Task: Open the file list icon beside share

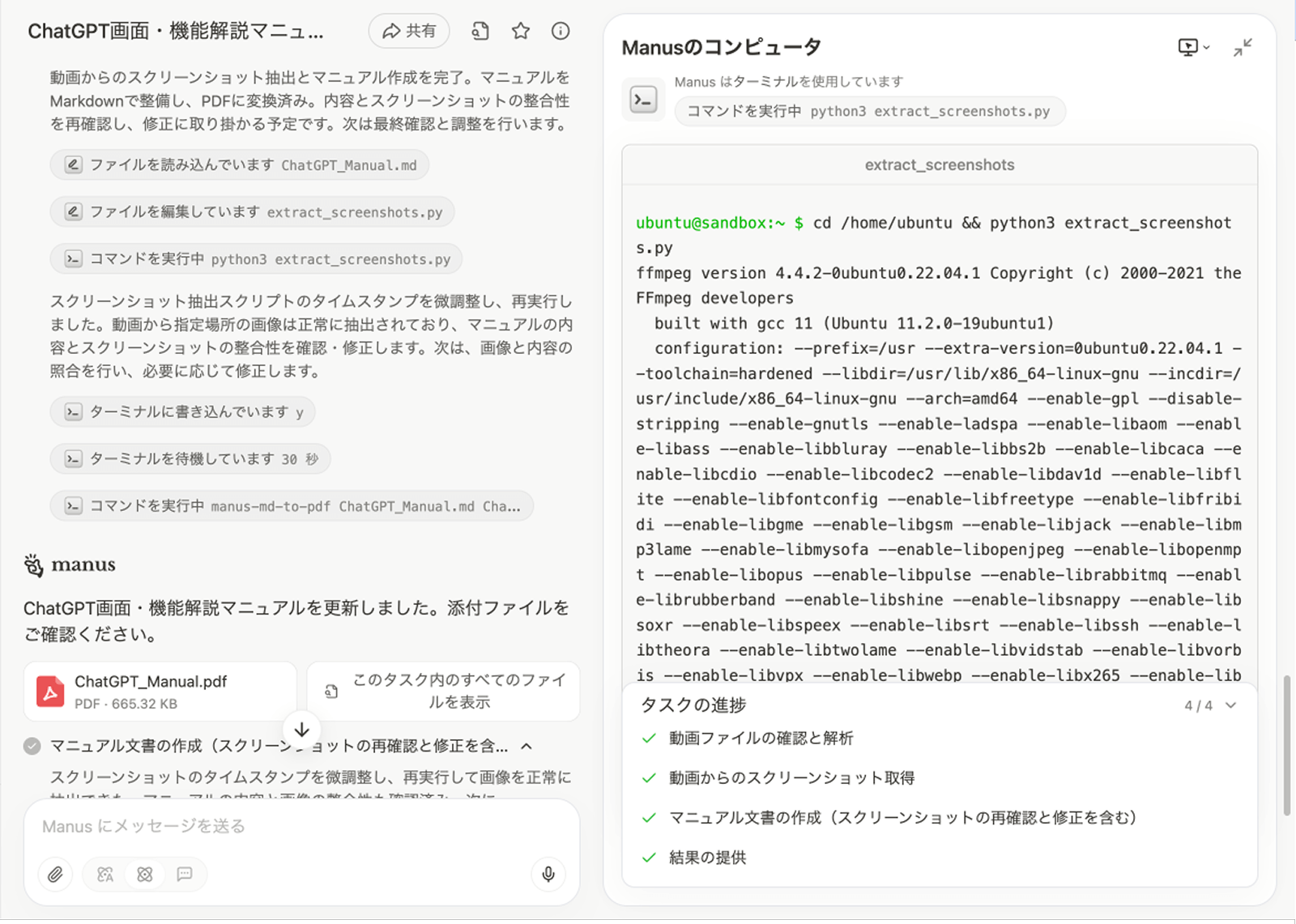Action: (x=480, y=32)
